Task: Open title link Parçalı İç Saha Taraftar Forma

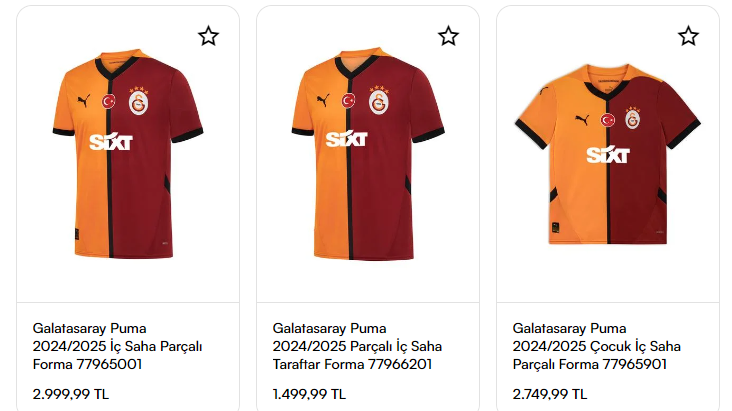Action: coord(357,346)
